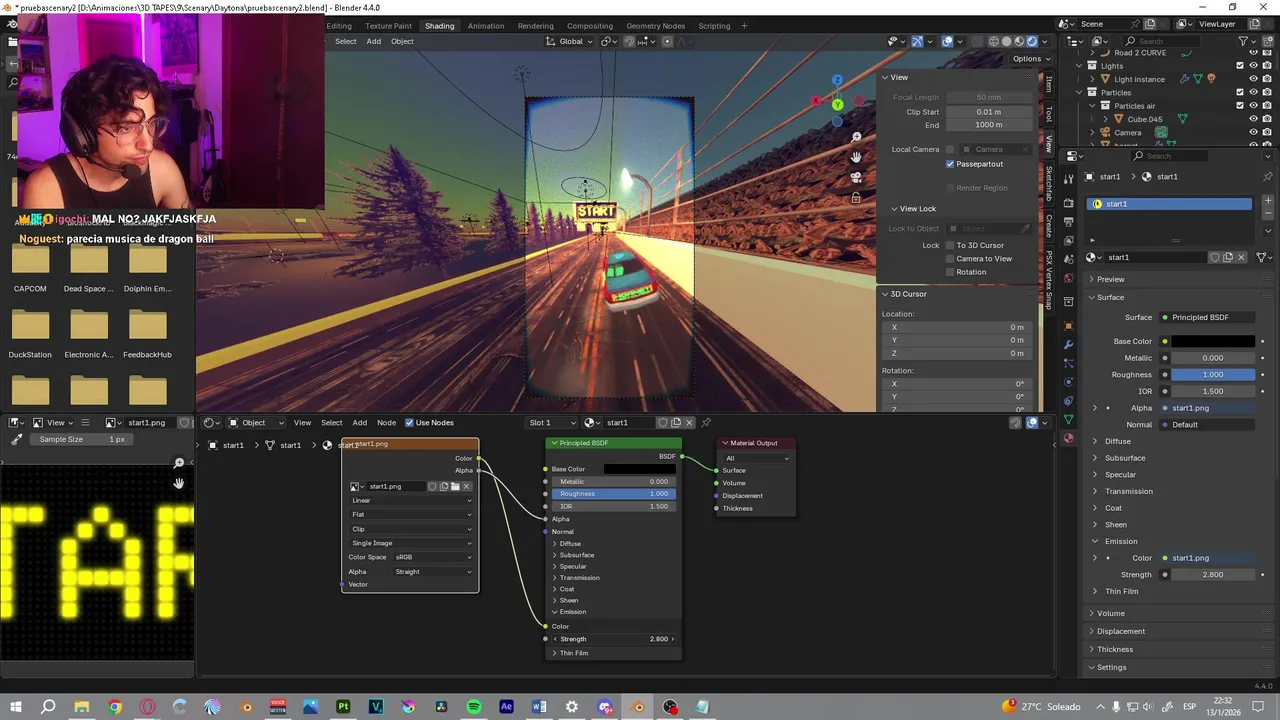Click Spotify icon in Windows taskbar
This screenshot has height=720, width=1280.
[474, 707]
